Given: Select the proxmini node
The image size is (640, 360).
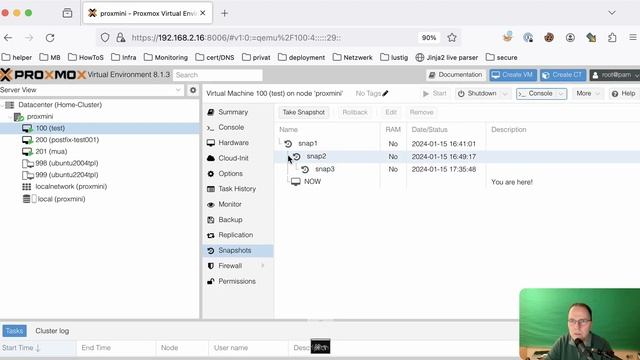Looking at the screenshot, I should (x=40, y=116).
